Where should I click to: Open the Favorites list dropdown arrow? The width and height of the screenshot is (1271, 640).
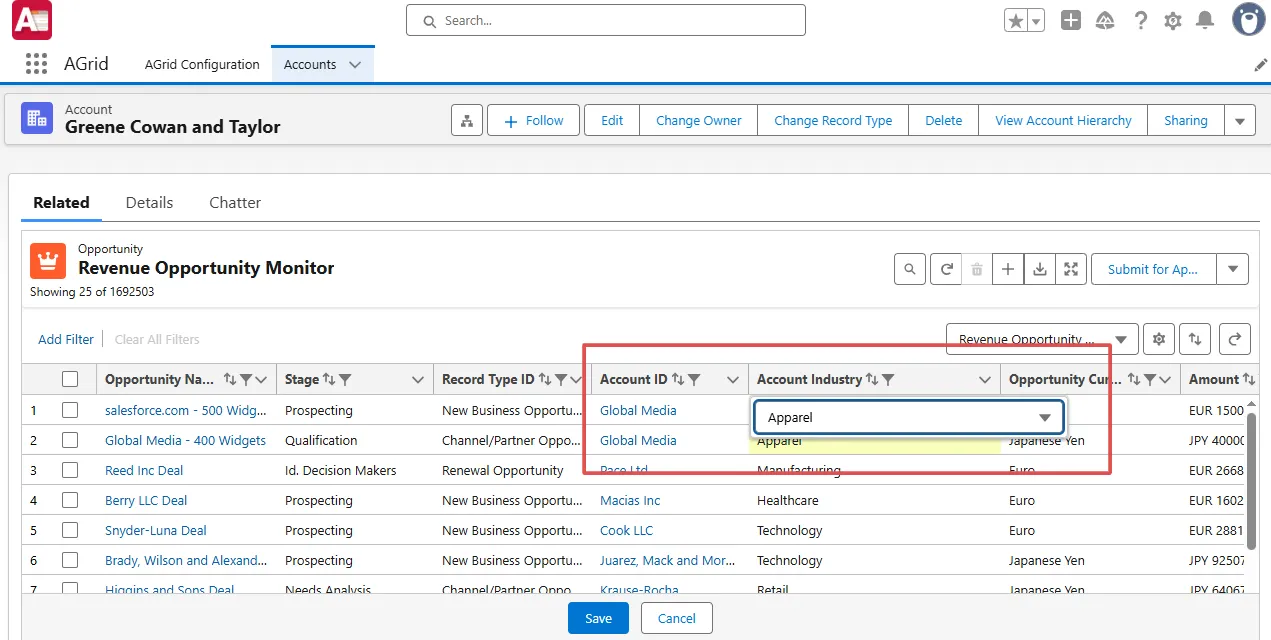[x=1036, y=21]
